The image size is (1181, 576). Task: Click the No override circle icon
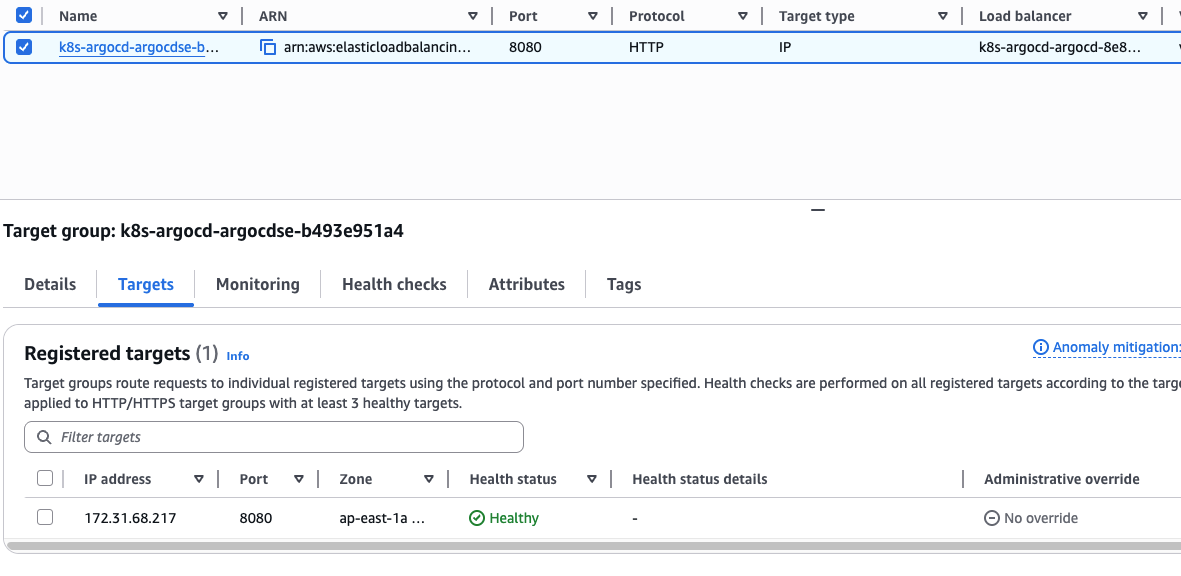point(992,518)
